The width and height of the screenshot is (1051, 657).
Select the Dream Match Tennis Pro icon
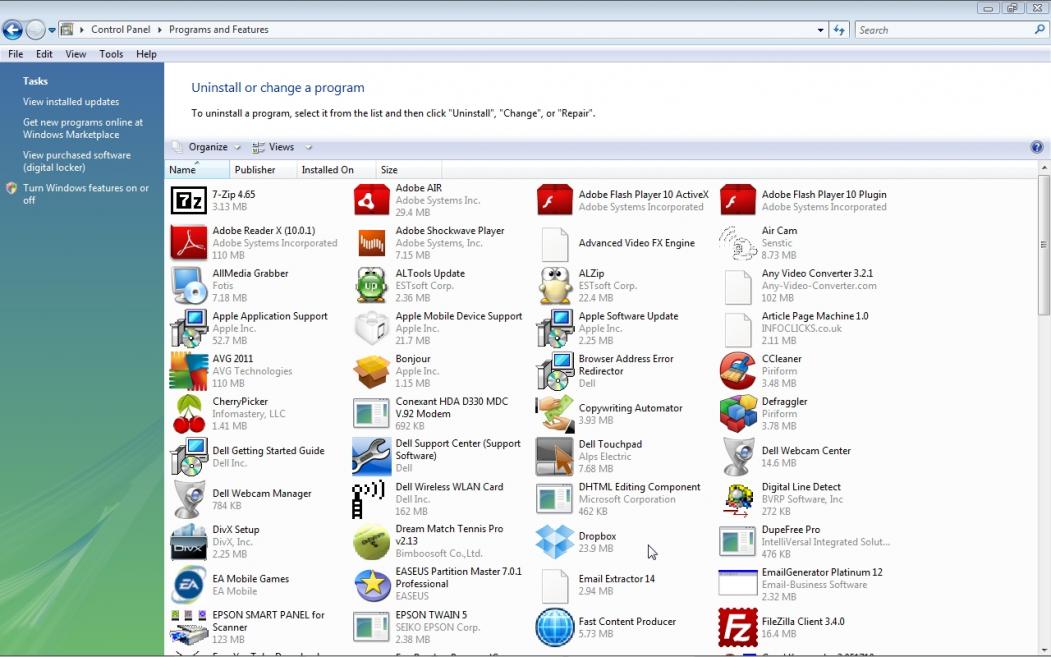371,542
